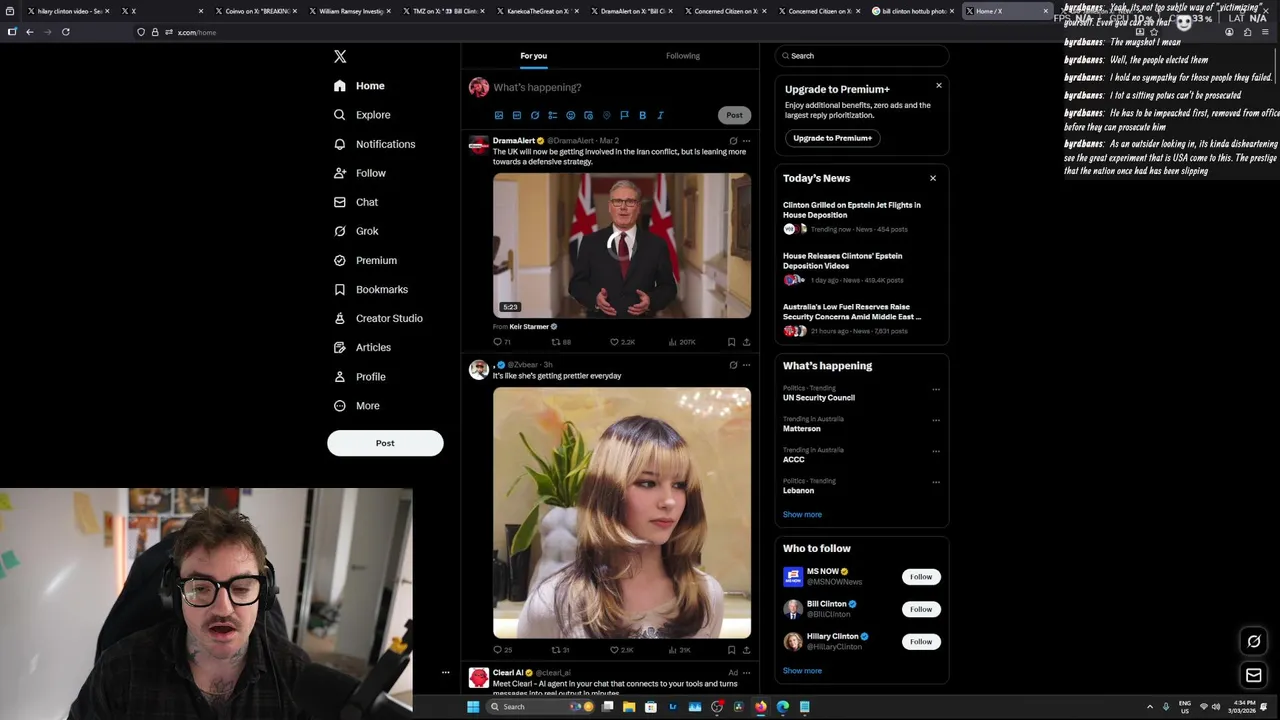
Task: Show hidden system tray icons
Action: coord(1150,707)
